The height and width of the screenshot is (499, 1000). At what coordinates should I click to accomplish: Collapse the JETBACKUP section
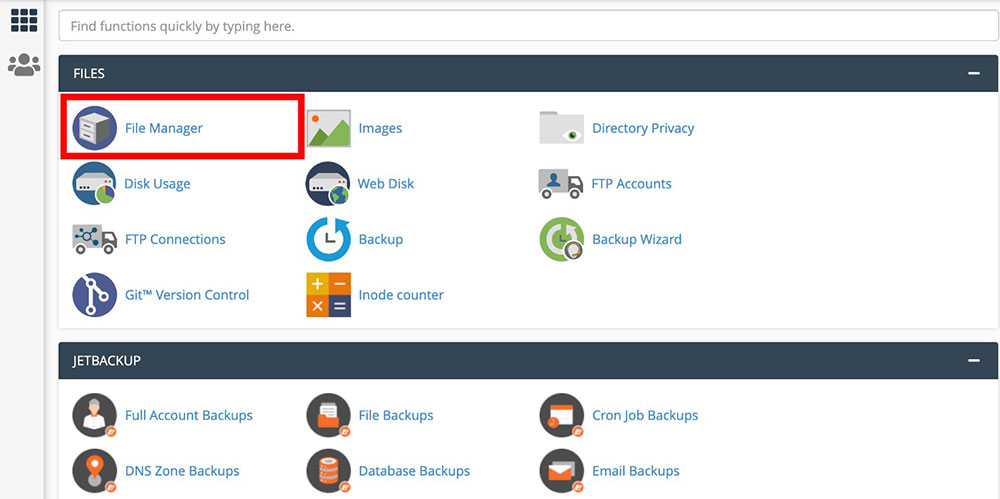973,361
